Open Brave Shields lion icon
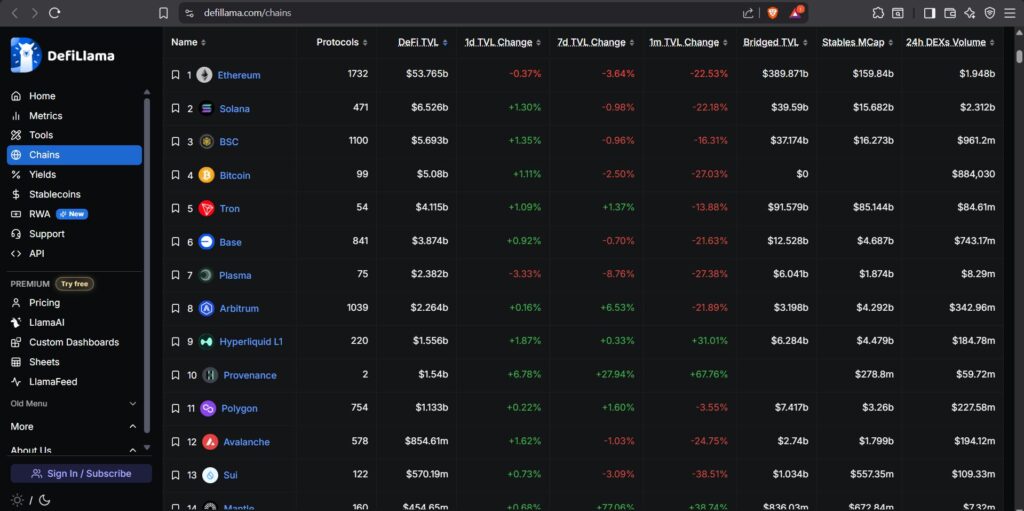Screen dimensions: 1024x511 point(773,13)
